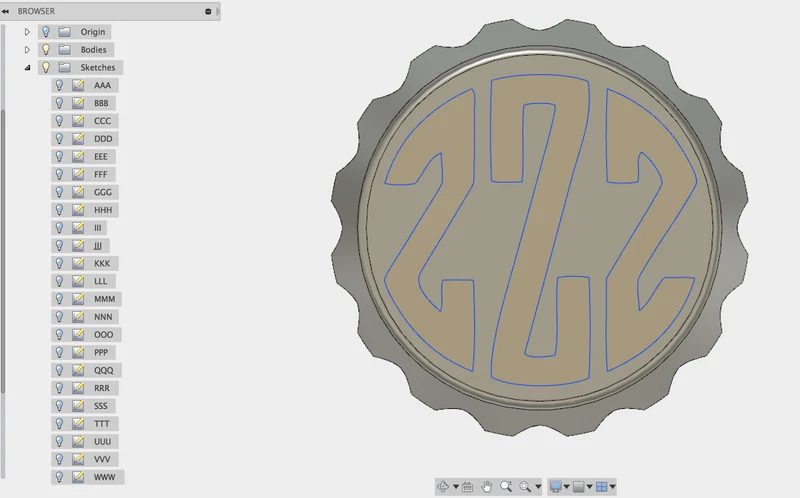Open the Display Settings monitor icon
Screen dimensions: 800x498
[x=556, y=486]
